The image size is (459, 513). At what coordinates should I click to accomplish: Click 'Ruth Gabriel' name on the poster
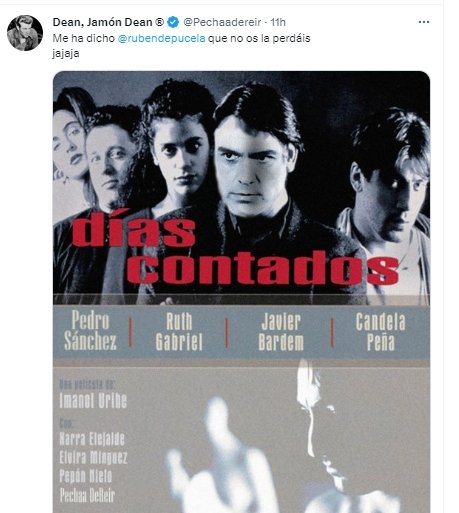179,332
